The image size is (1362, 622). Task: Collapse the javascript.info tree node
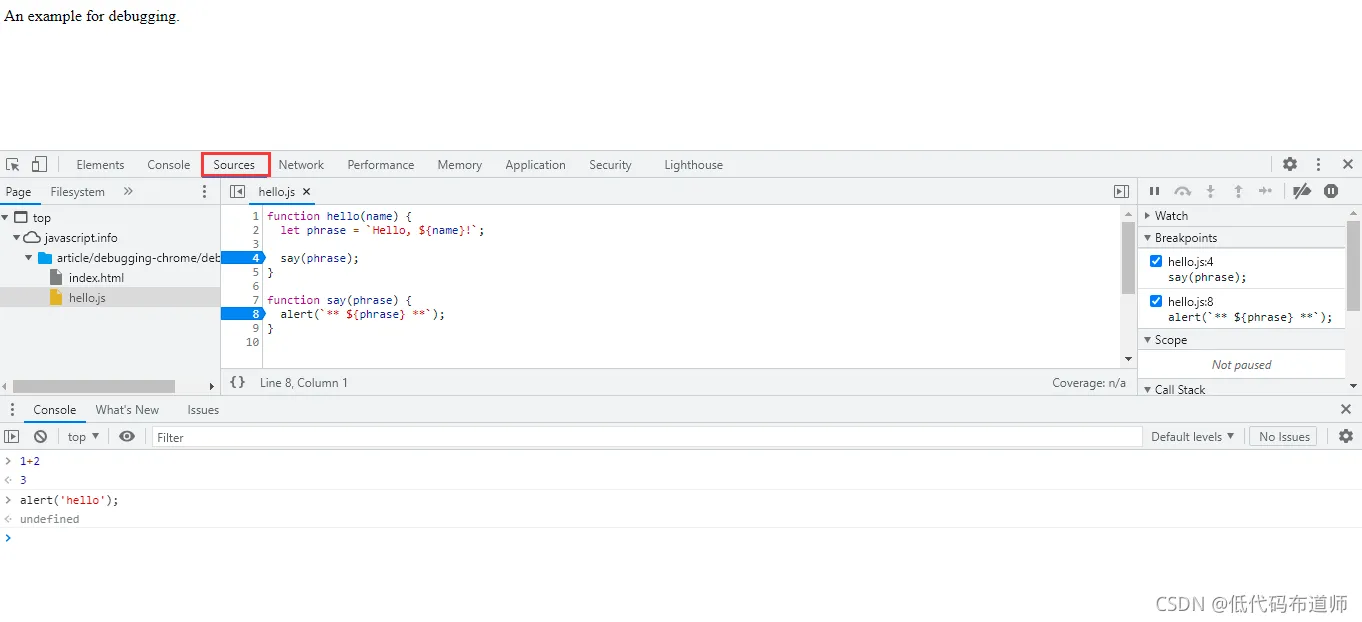click(x=17, y=238)
